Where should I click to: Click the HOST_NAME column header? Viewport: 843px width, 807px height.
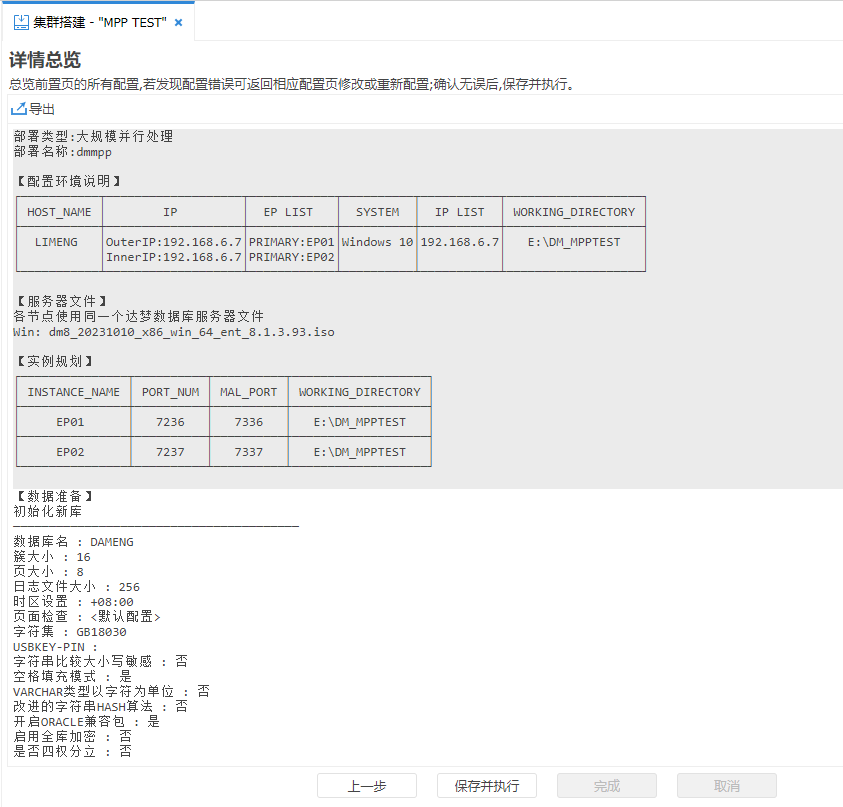(x=58, y=211)
